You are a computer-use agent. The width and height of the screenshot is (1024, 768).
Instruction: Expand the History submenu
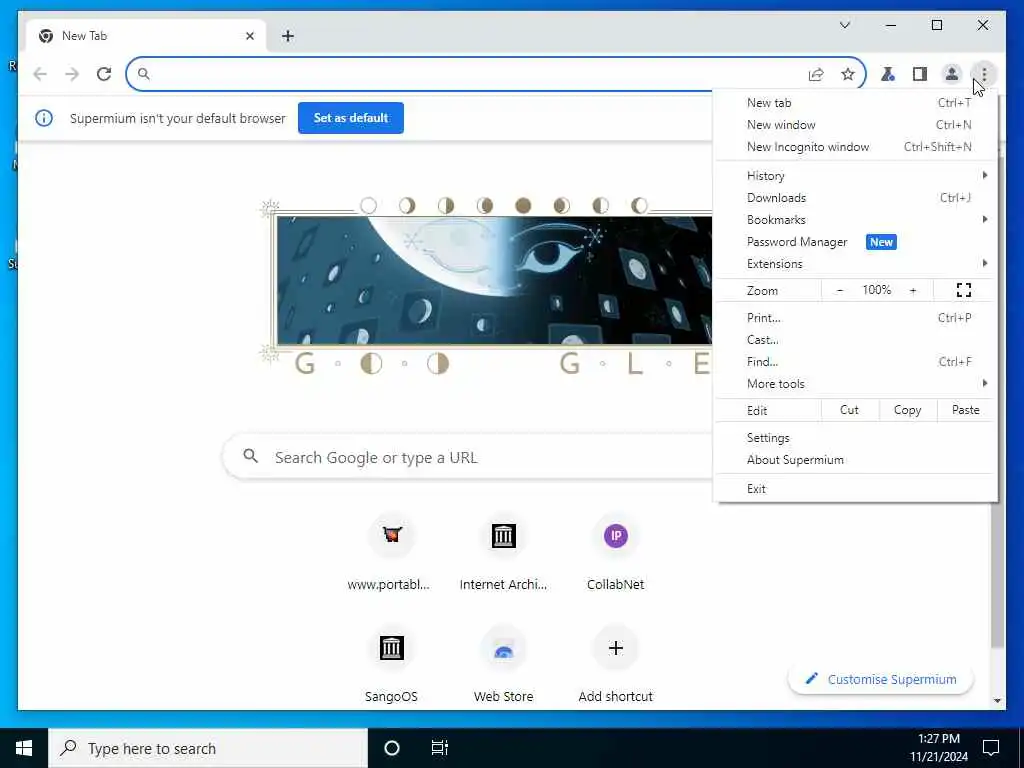tap(856, 176)
